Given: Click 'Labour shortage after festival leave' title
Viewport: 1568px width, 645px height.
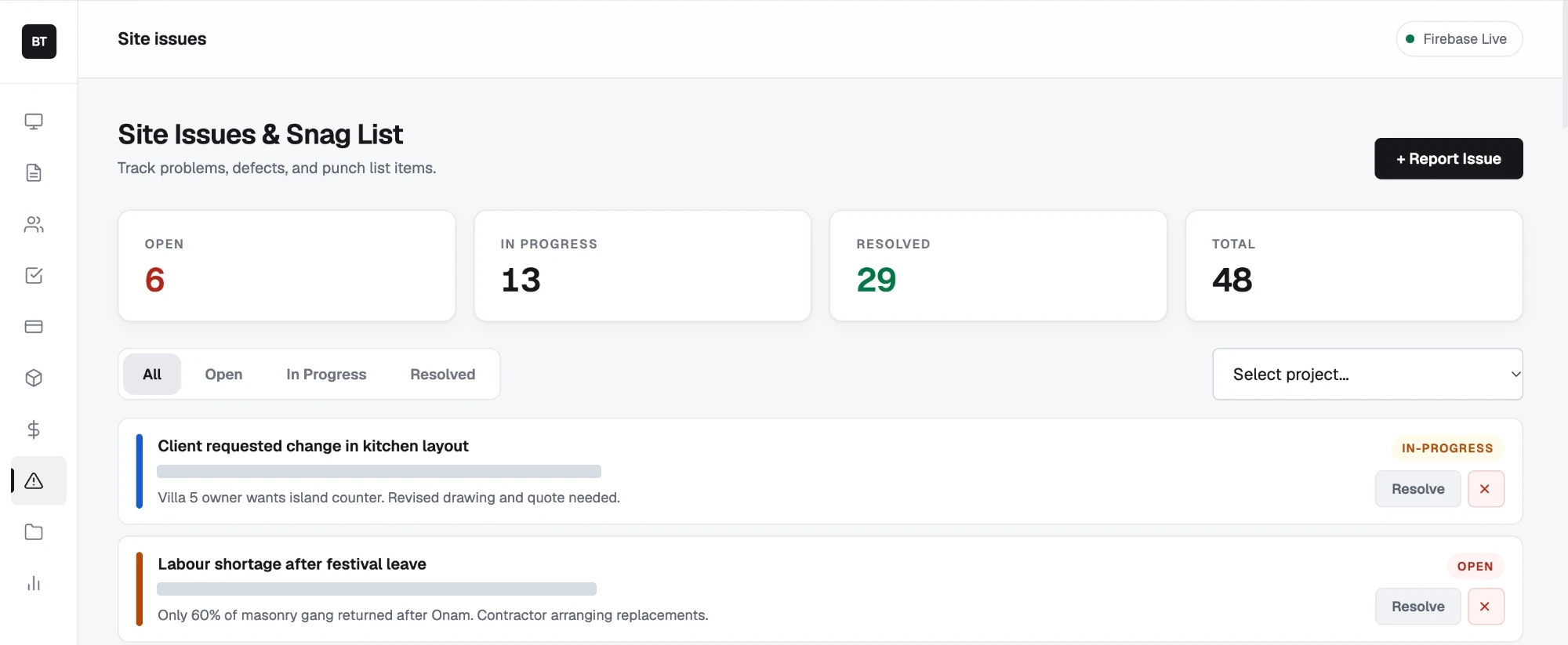Looking at the screenshot, I should pos(292,564).
